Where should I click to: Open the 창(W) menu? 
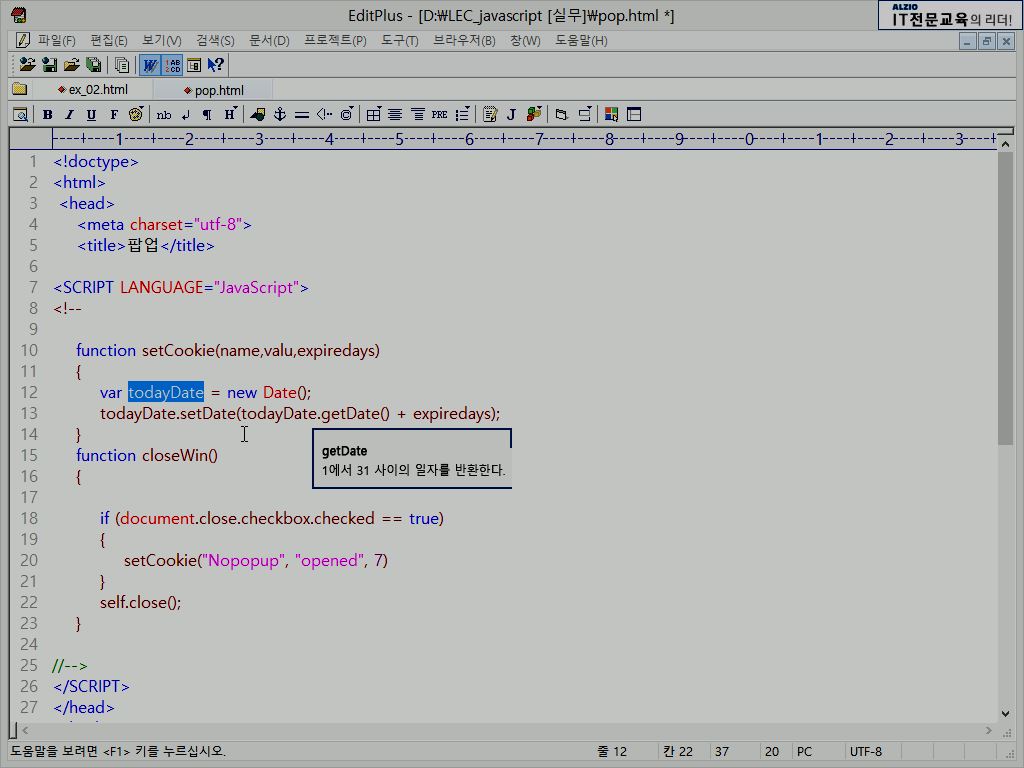[x=525, y=40]
